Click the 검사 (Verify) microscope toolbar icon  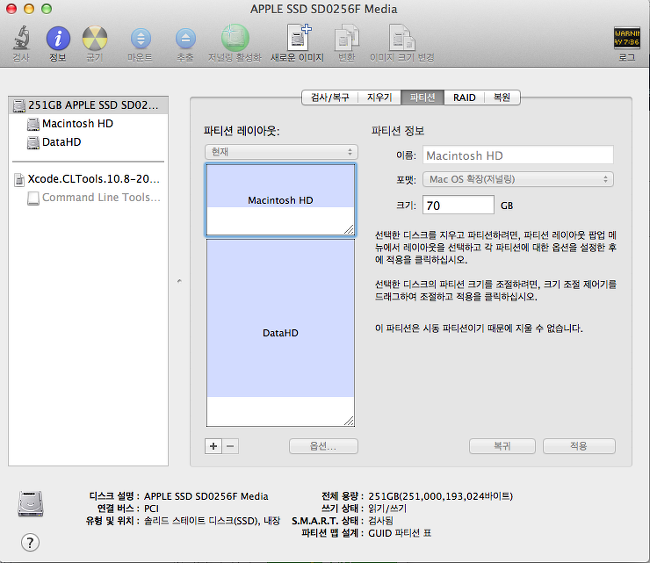21,38
